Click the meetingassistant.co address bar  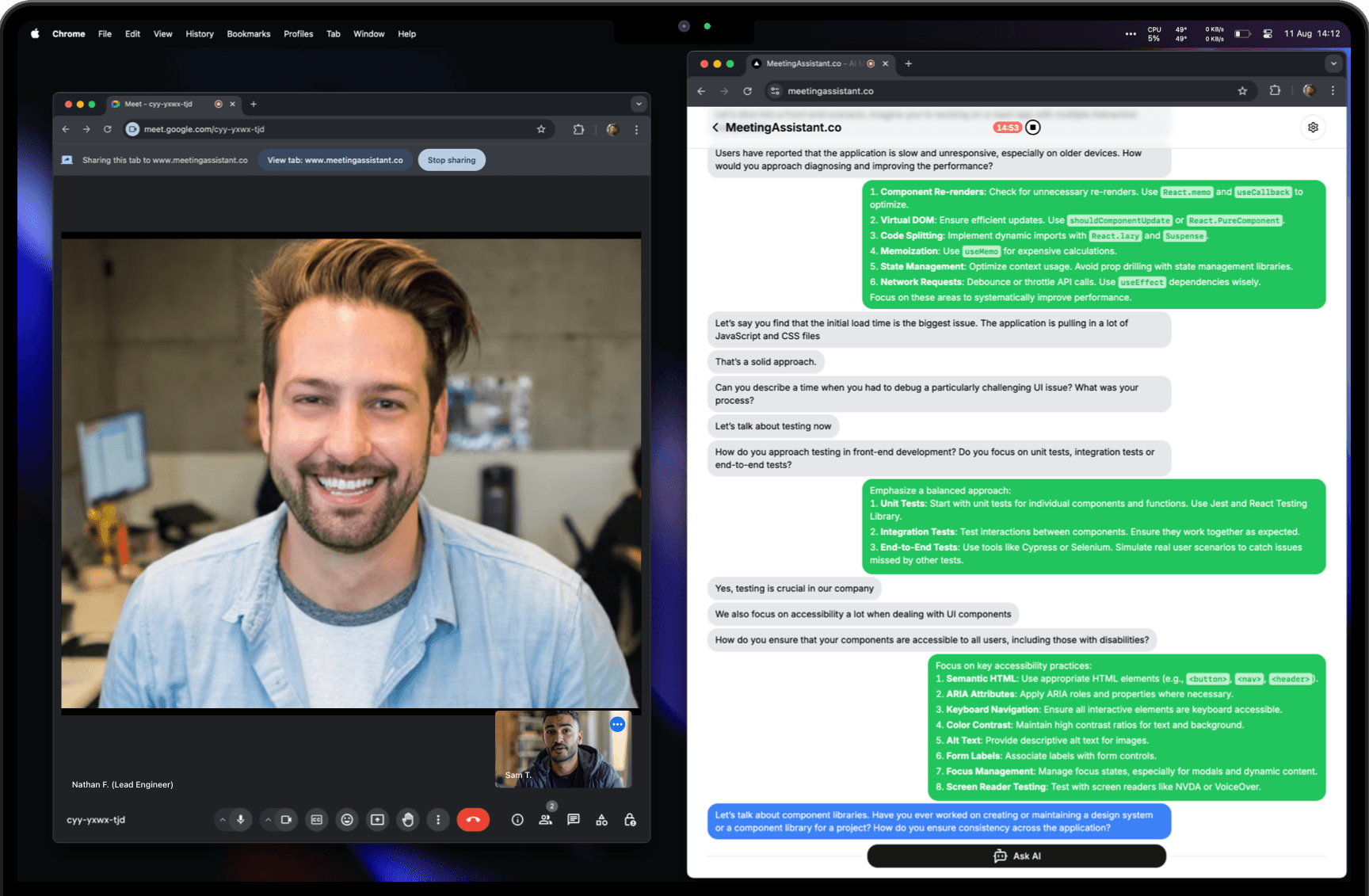click(1010, 91)
